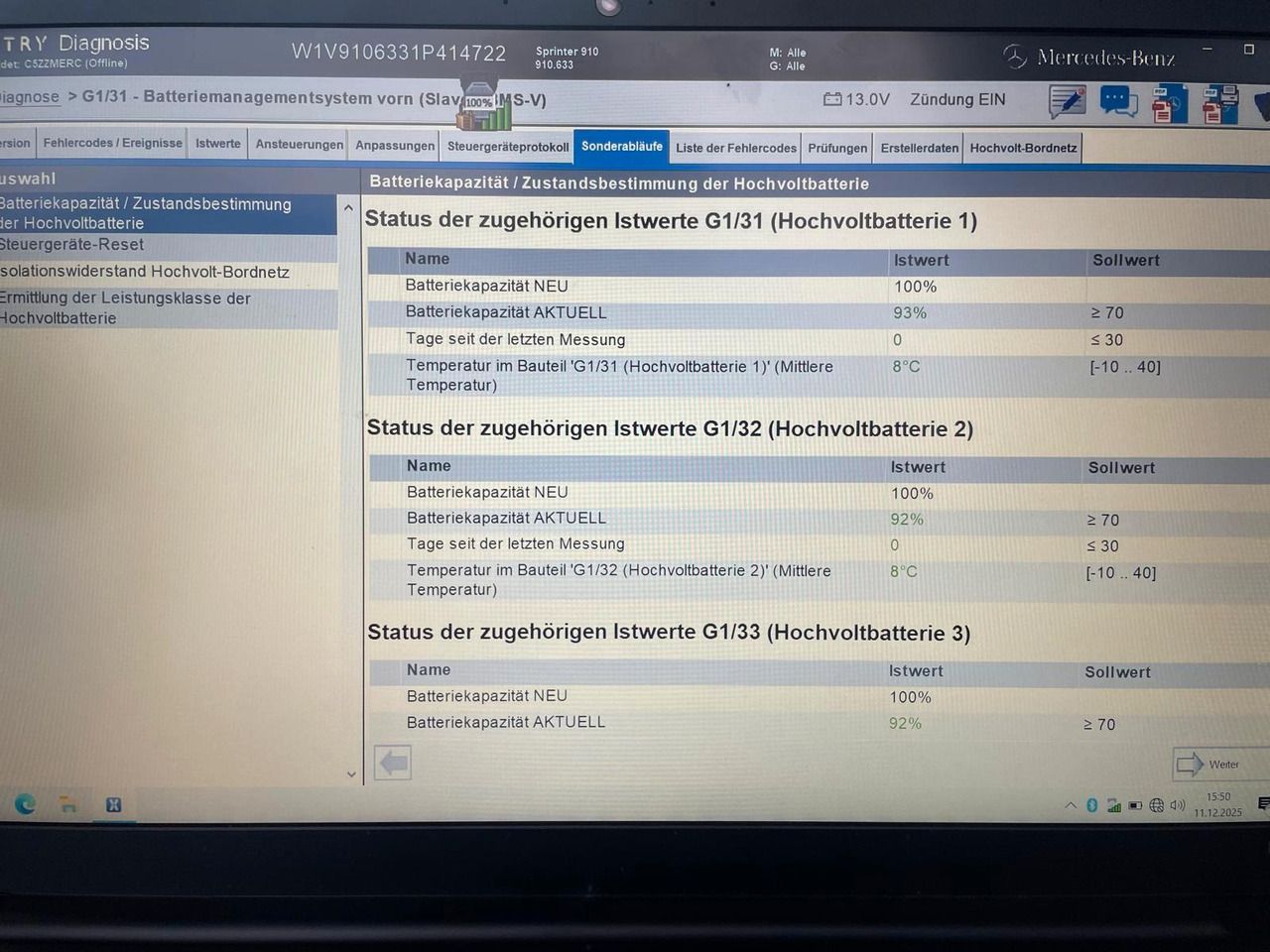Open the chat speech-bubbles support icon
The width and height of the screenshot is (1270, 952).
pyautogui.click(x=1119, y=102)
